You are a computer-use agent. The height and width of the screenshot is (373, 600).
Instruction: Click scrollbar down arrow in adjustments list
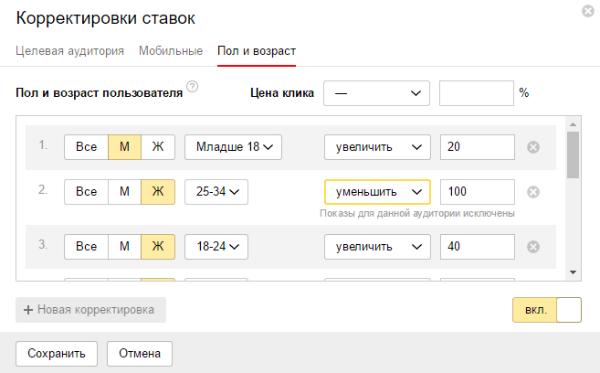coord(573,272)
